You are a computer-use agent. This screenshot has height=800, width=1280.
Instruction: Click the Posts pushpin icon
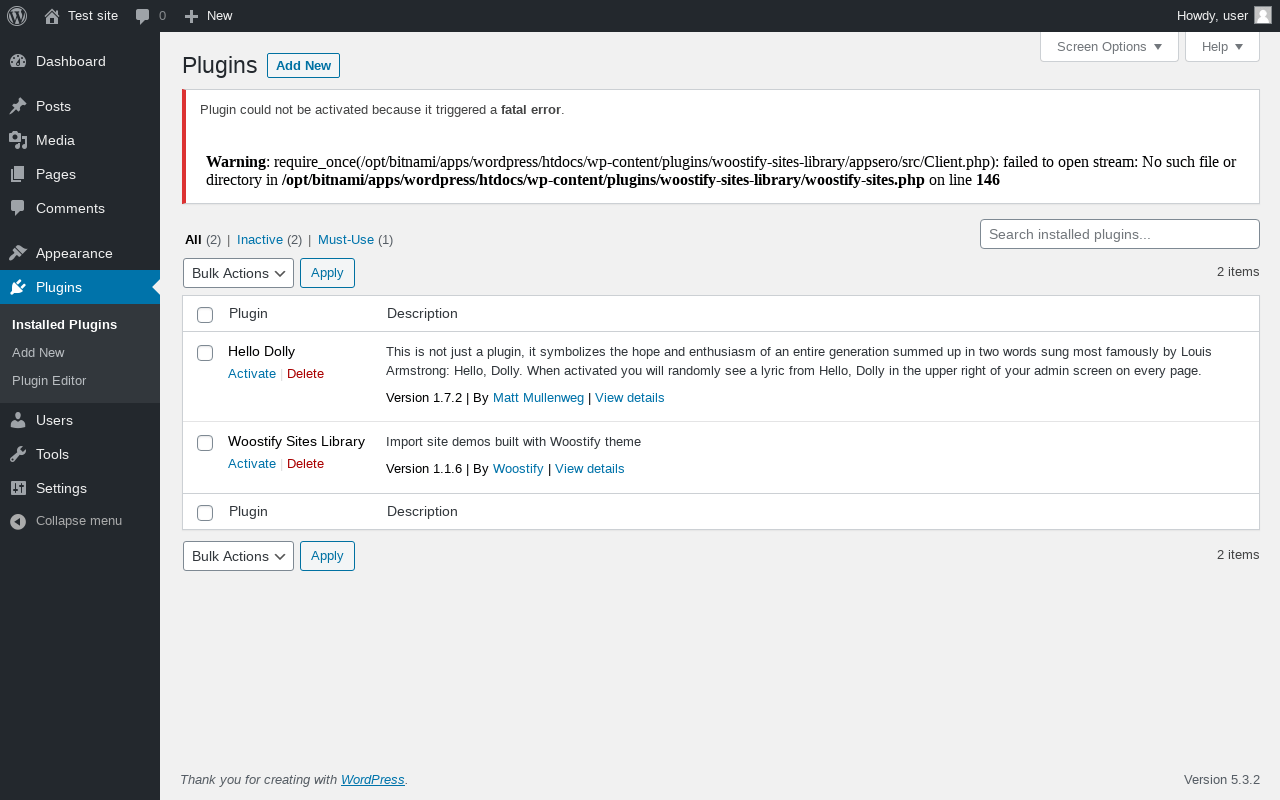point(18,106)
